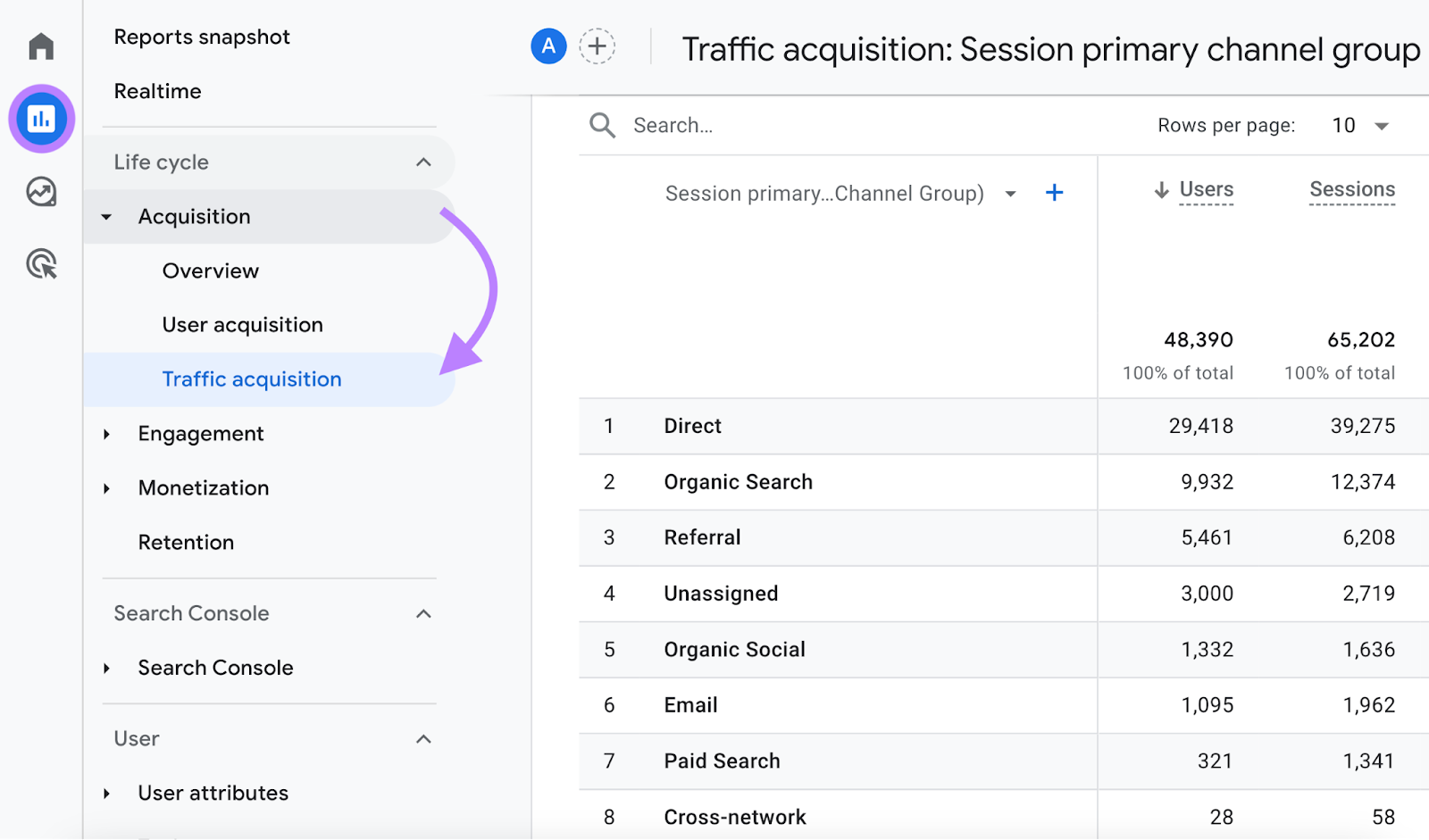Open the Explore icon in the sidebar

click(x=41, y=191)
